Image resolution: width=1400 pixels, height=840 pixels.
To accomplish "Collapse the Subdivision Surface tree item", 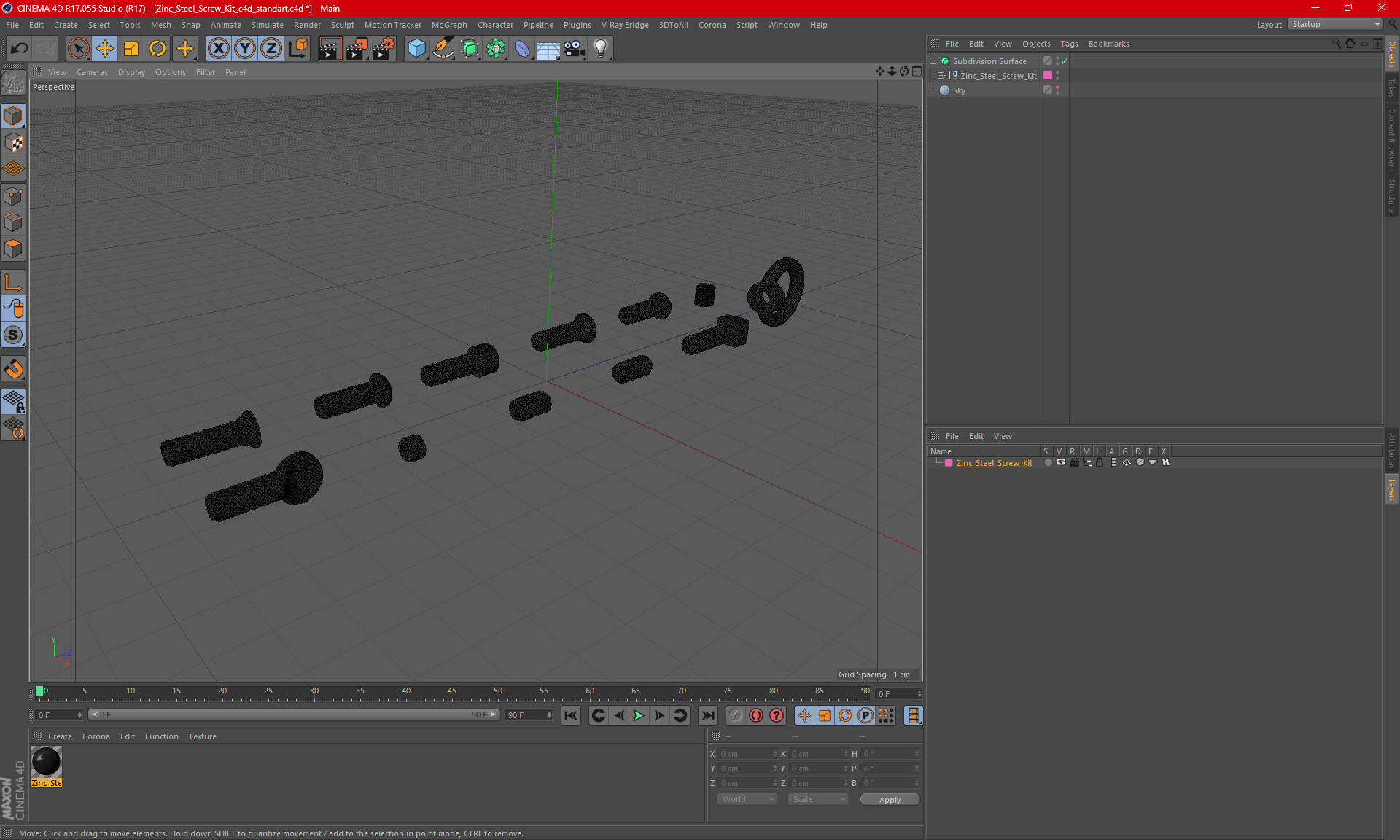I will 933,61.
